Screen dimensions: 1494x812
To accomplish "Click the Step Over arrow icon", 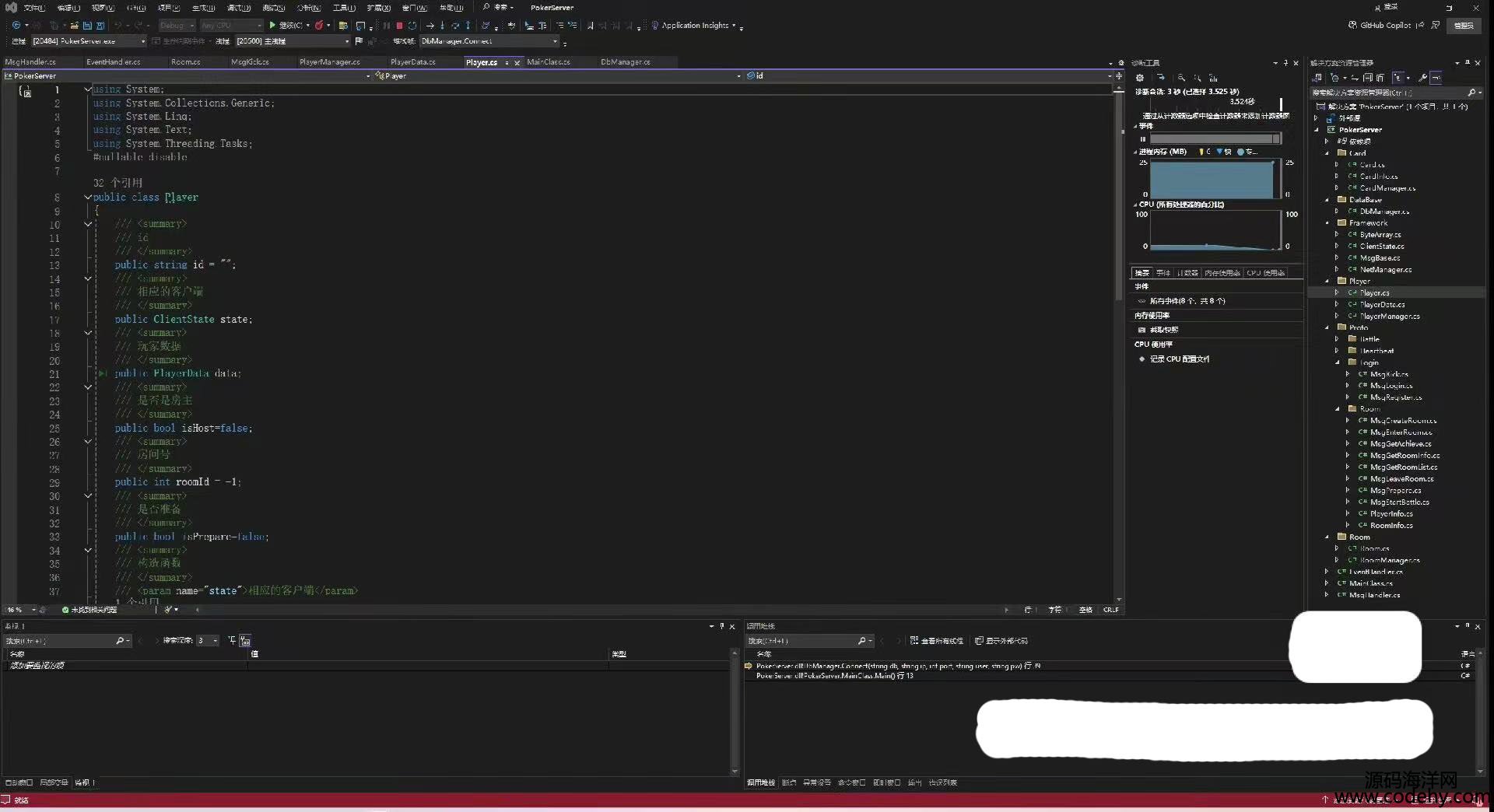I will [x=455, y=25].
